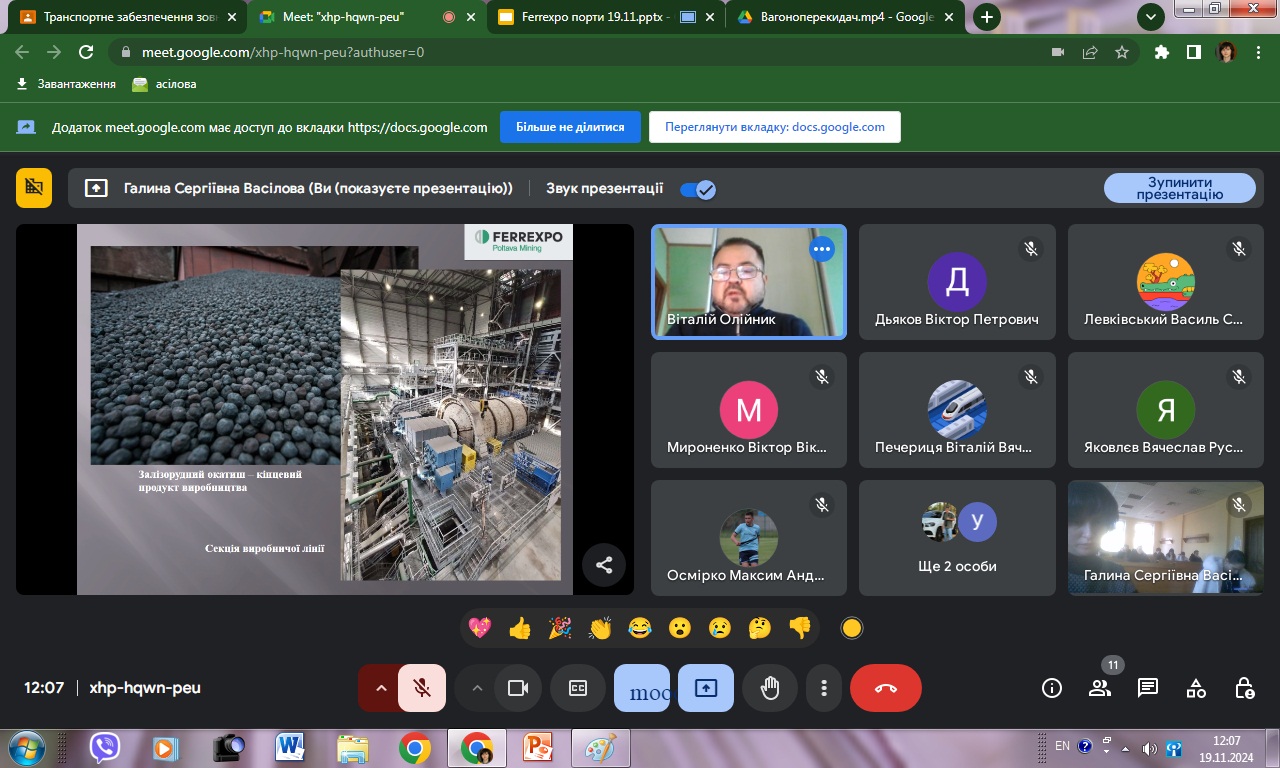Show participants list people icon
This screenshot has height=768, width=1280.
(1100, 688)
